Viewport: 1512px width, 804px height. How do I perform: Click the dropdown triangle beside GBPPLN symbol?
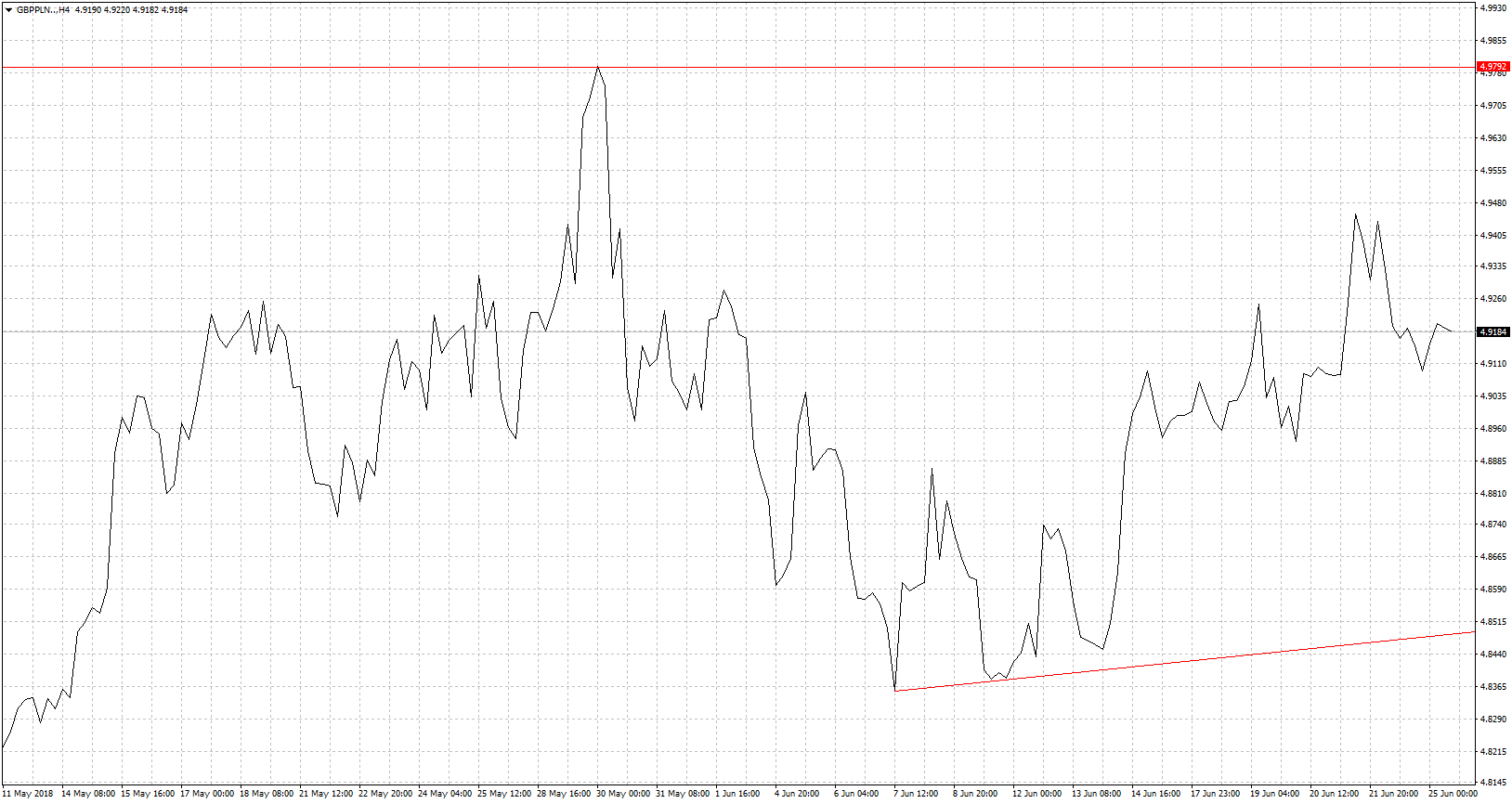8,10
